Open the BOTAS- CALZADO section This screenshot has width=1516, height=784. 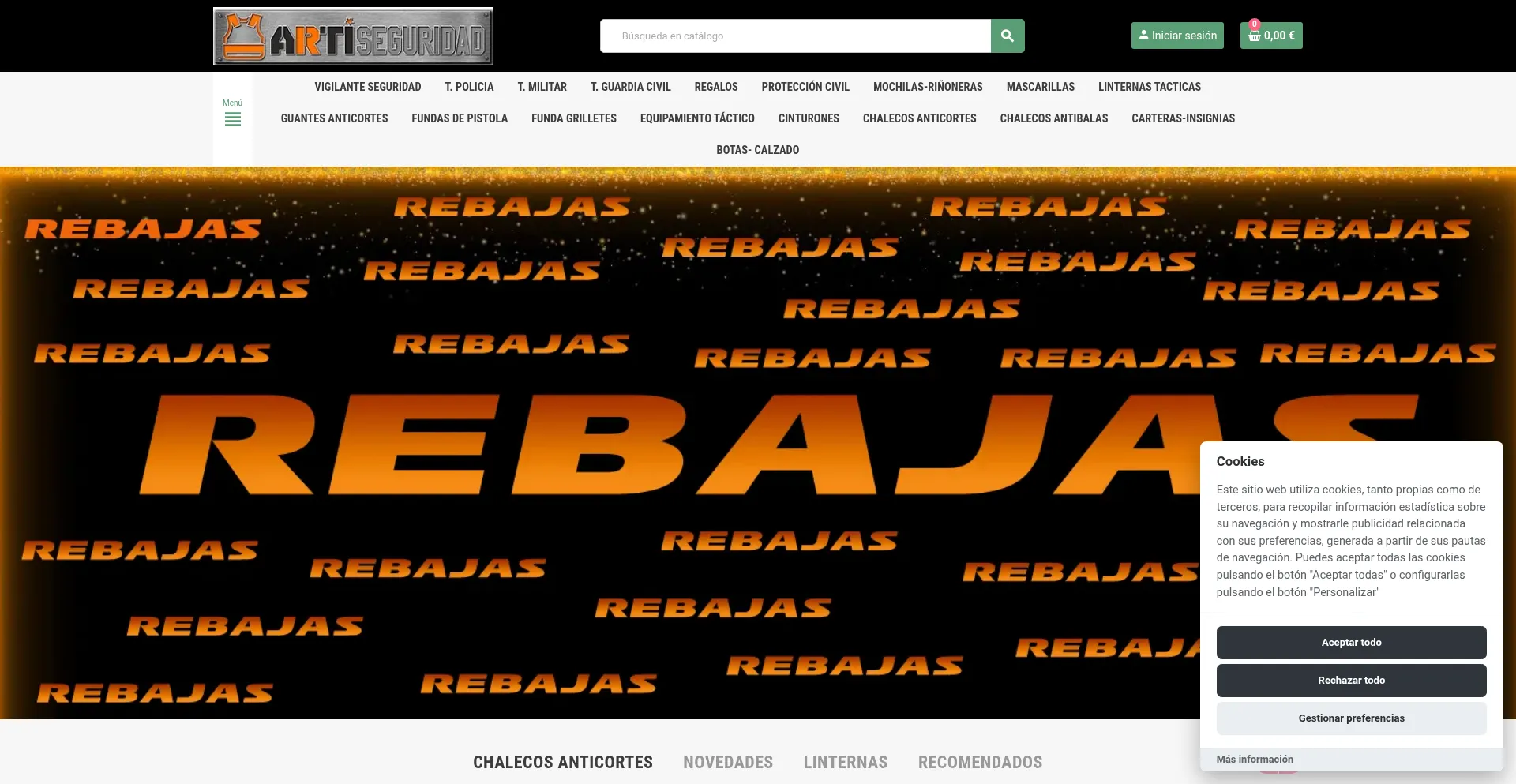pos(757,150)
